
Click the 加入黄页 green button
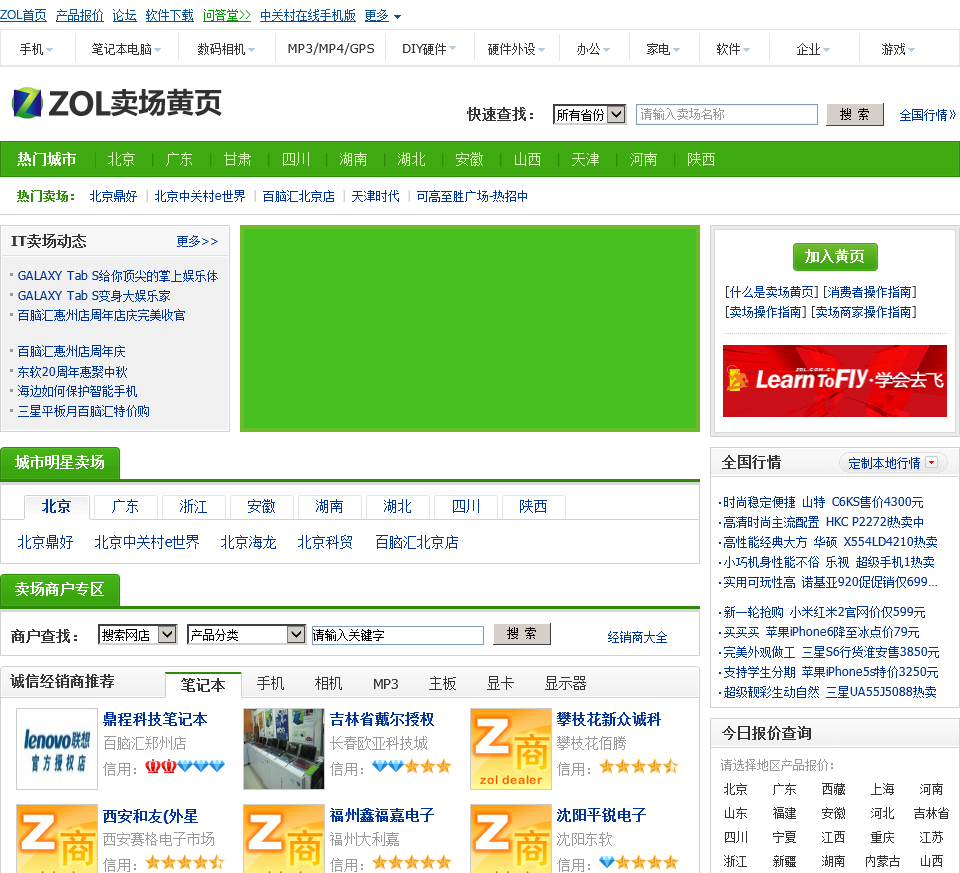(x=835, y=257)
